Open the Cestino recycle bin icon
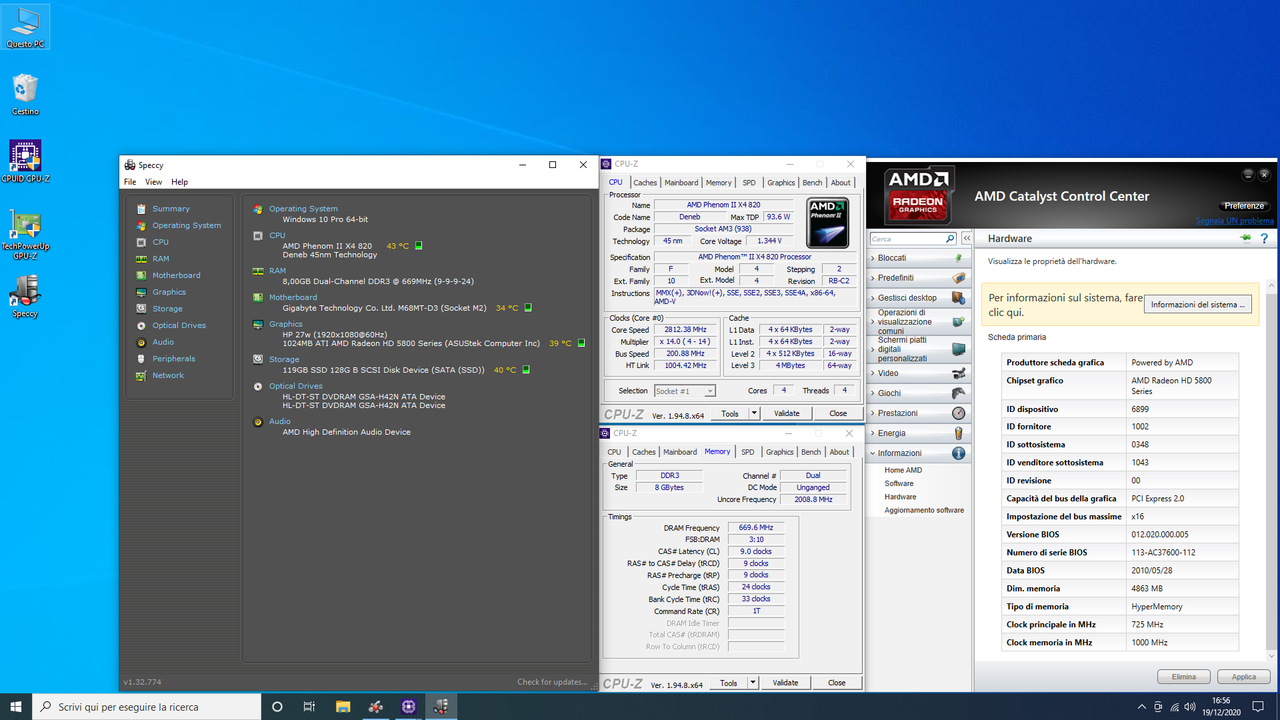 (25, 95)
